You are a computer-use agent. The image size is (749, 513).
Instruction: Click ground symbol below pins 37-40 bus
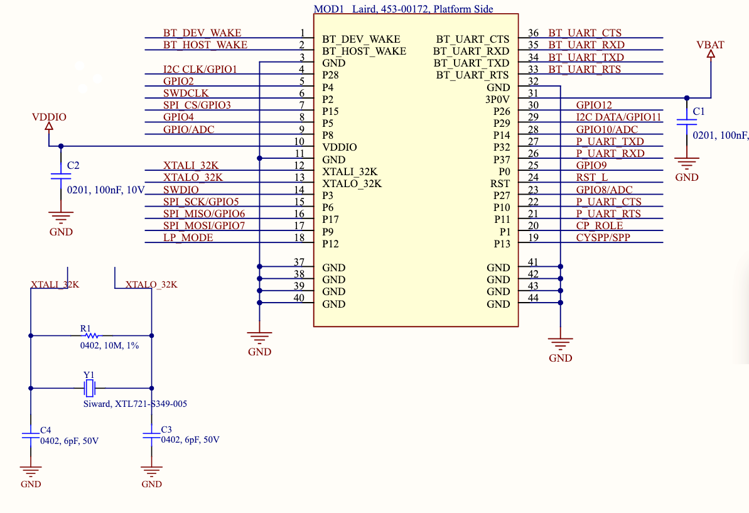click(x=259, y=338)
